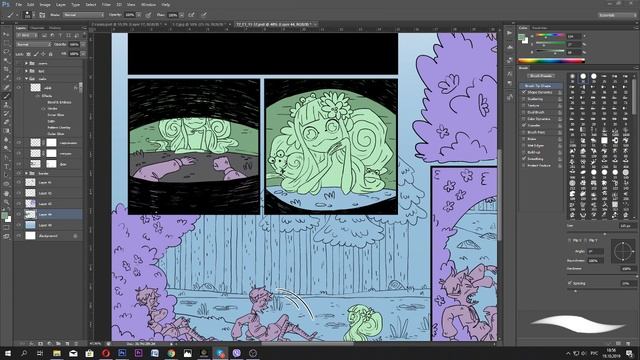Select Brush Tip Shape section
The width and height of the screenshot is (640, 360).
[x=541, y=86]
